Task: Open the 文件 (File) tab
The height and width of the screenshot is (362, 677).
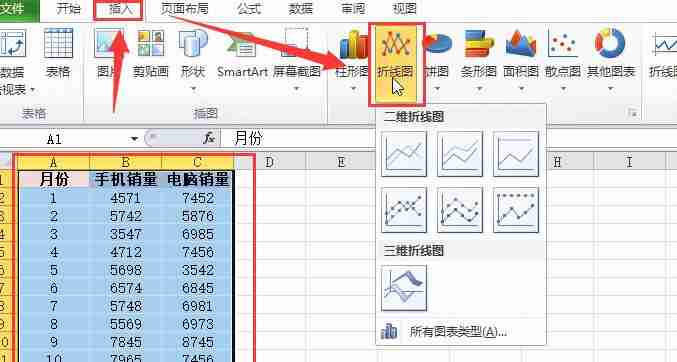Action: click(17, 9)
